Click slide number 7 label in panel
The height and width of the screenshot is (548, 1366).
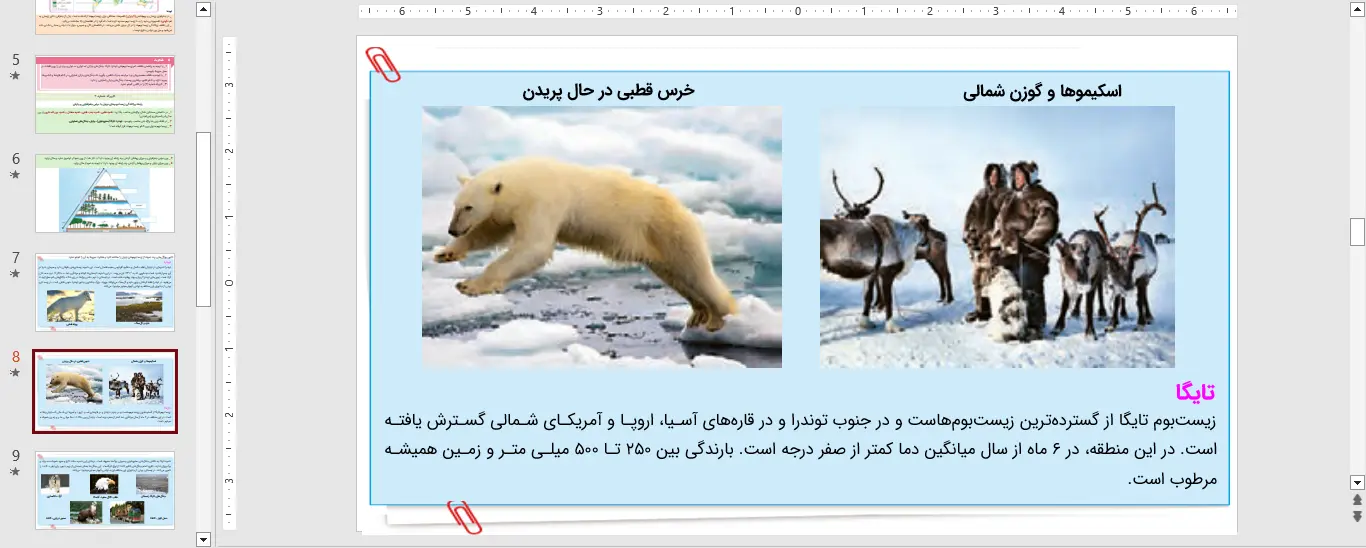tap(16, 258)
